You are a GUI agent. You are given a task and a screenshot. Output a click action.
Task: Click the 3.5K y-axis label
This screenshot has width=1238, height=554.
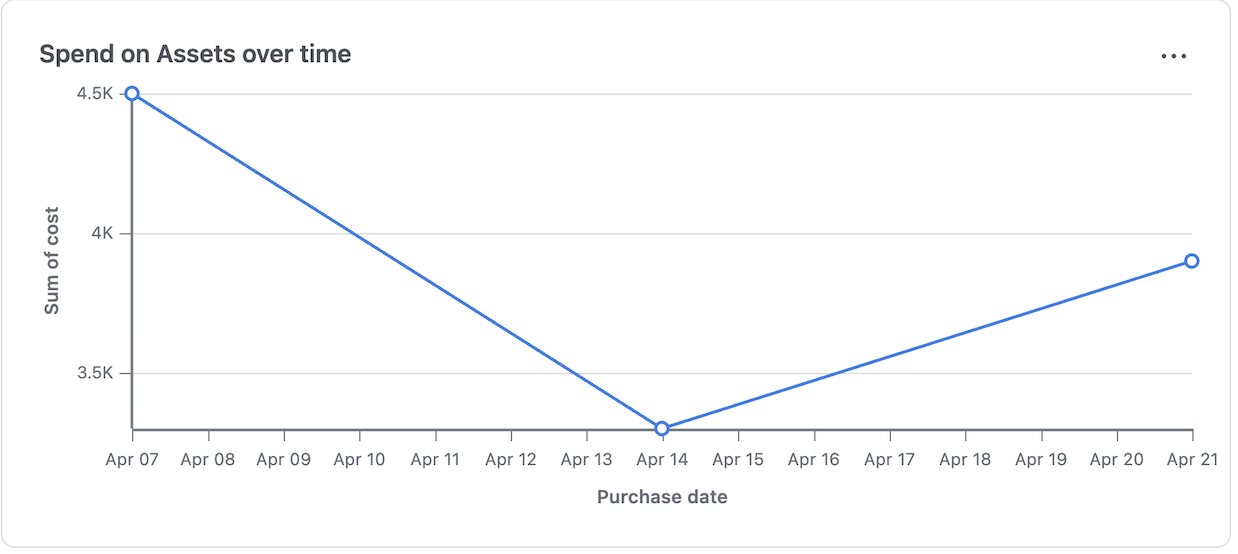click(95, 374)
